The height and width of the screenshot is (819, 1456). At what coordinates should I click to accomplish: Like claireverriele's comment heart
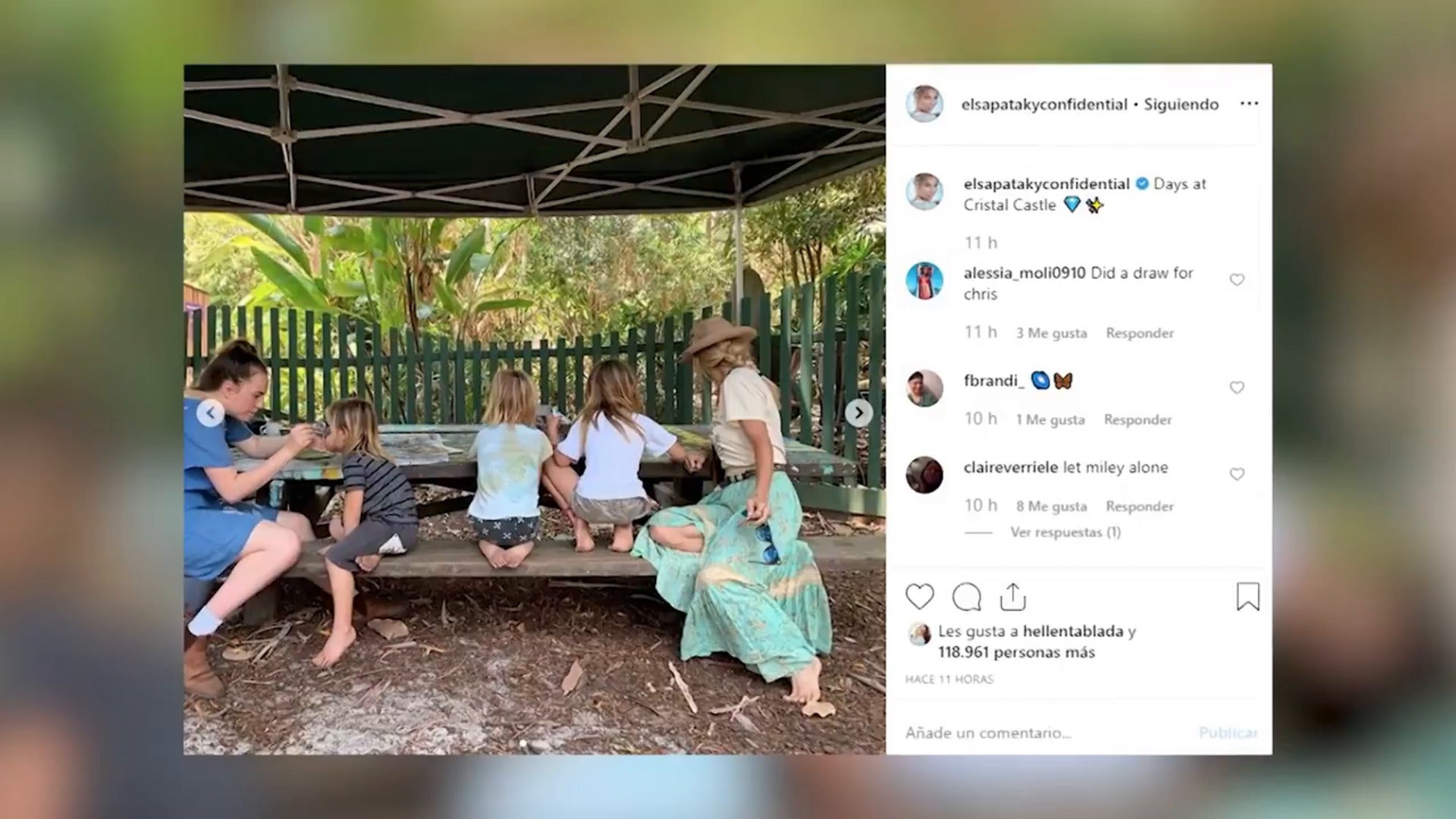coord(1236,474)
